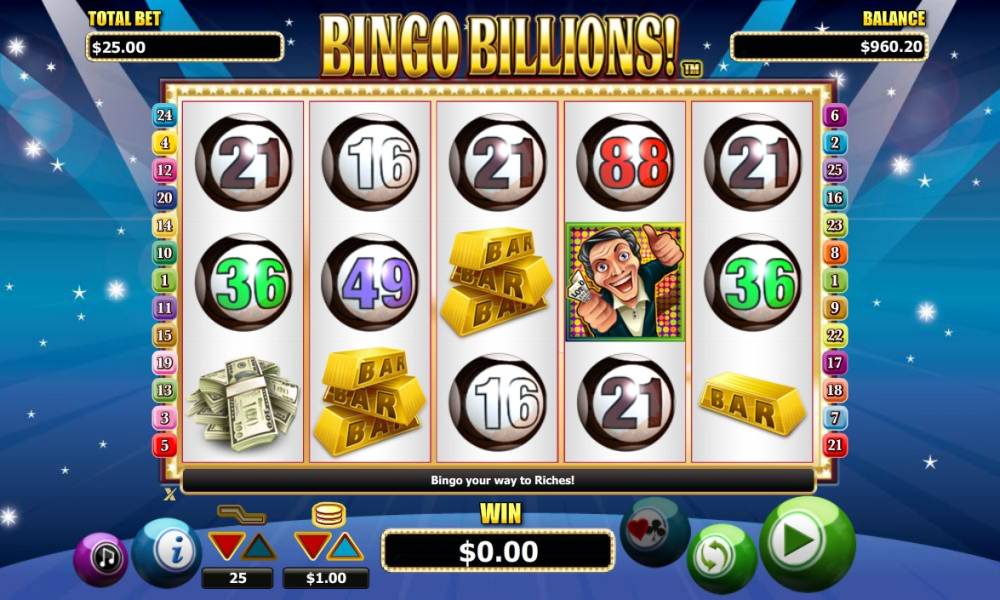Click payline 5 red marker
This screenshot has height=600, width=1000.
(x=165, y=445)
